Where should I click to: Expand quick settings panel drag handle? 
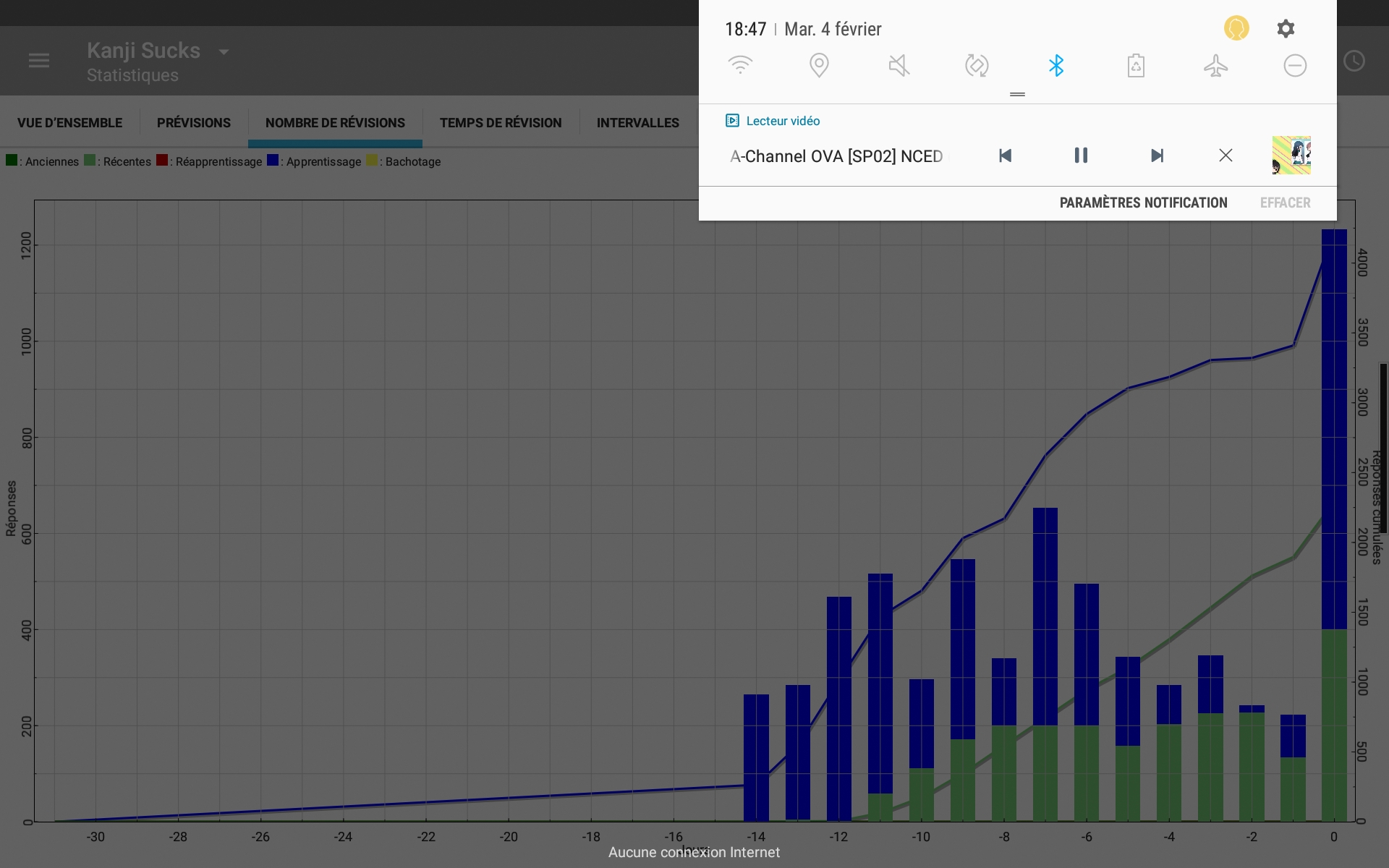pyautogui.click(x=1017, y=94)
